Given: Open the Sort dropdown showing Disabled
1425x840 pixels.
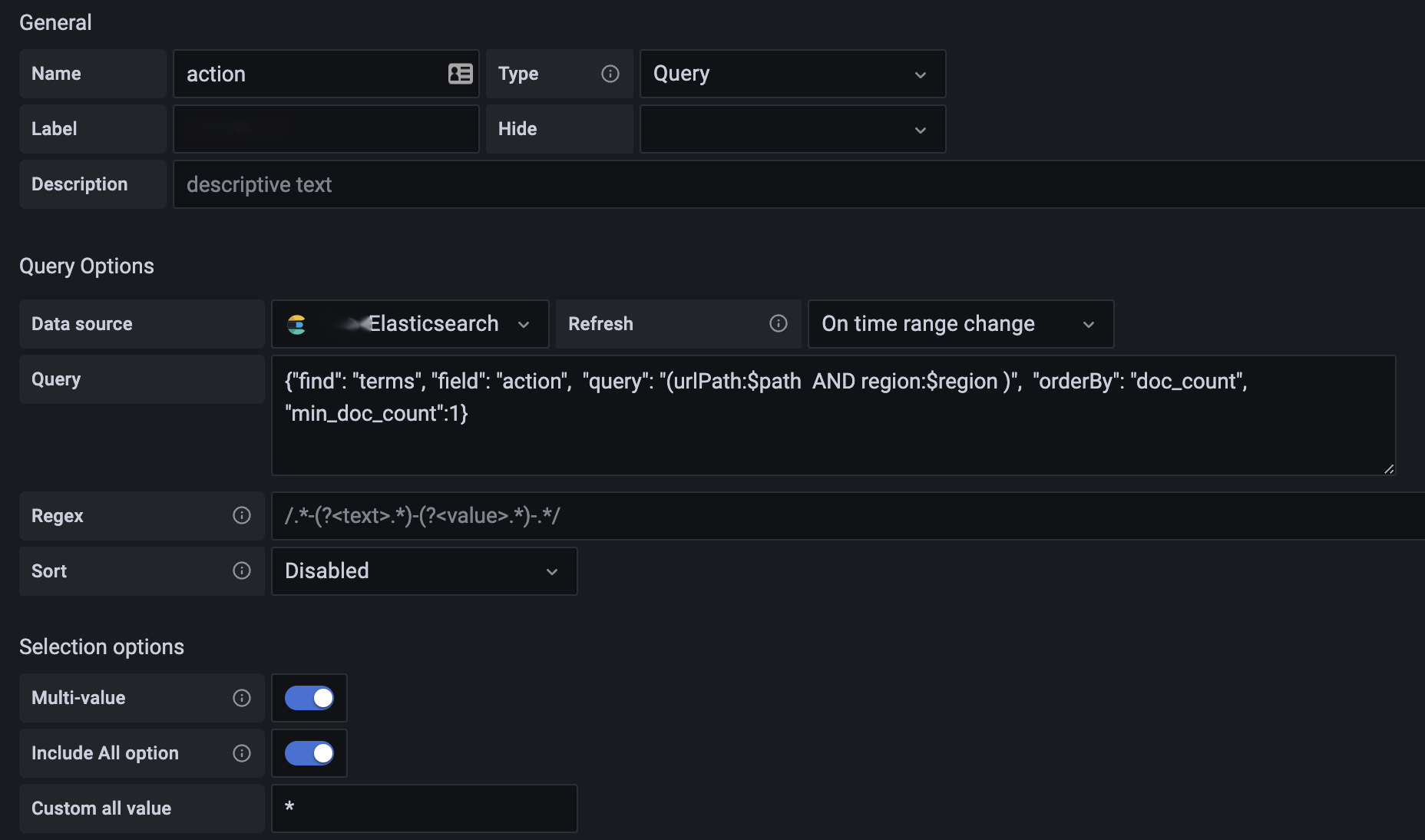Looking at the screenshot, I should (423, 570).
